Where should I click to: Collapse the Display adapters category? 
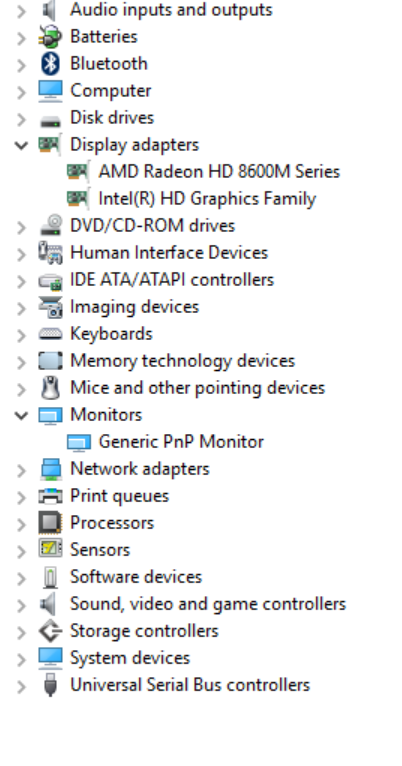[21, 145]
